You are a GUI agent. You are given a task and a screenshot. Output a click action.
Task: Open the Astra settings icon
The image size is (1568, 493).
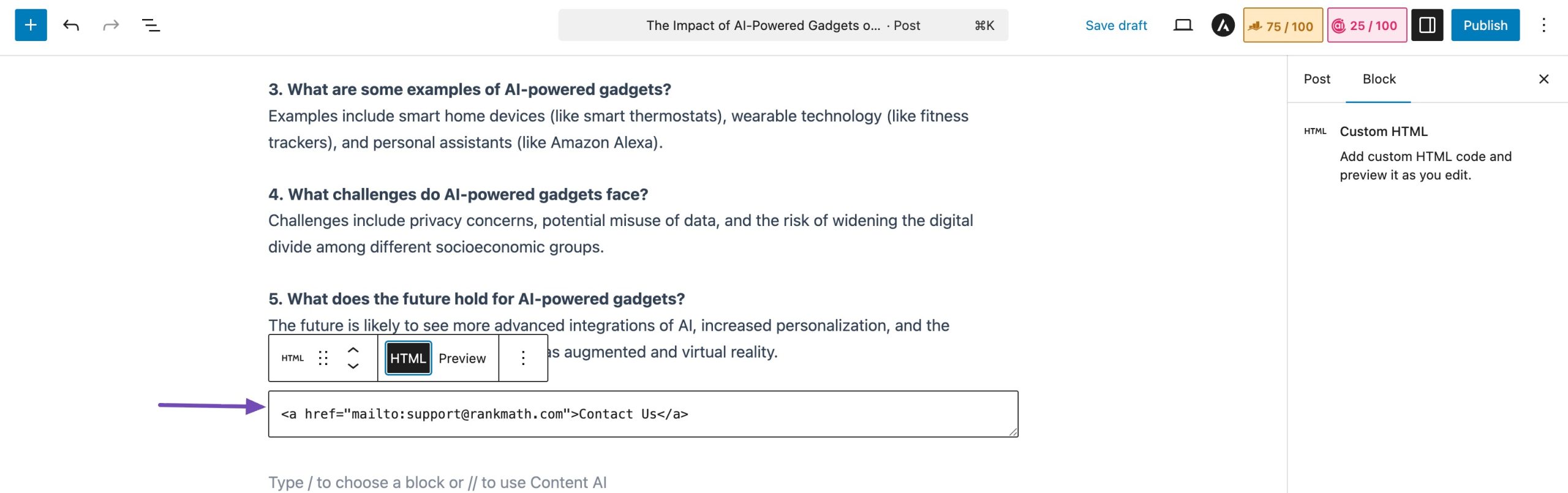[x=1223, y=25]
